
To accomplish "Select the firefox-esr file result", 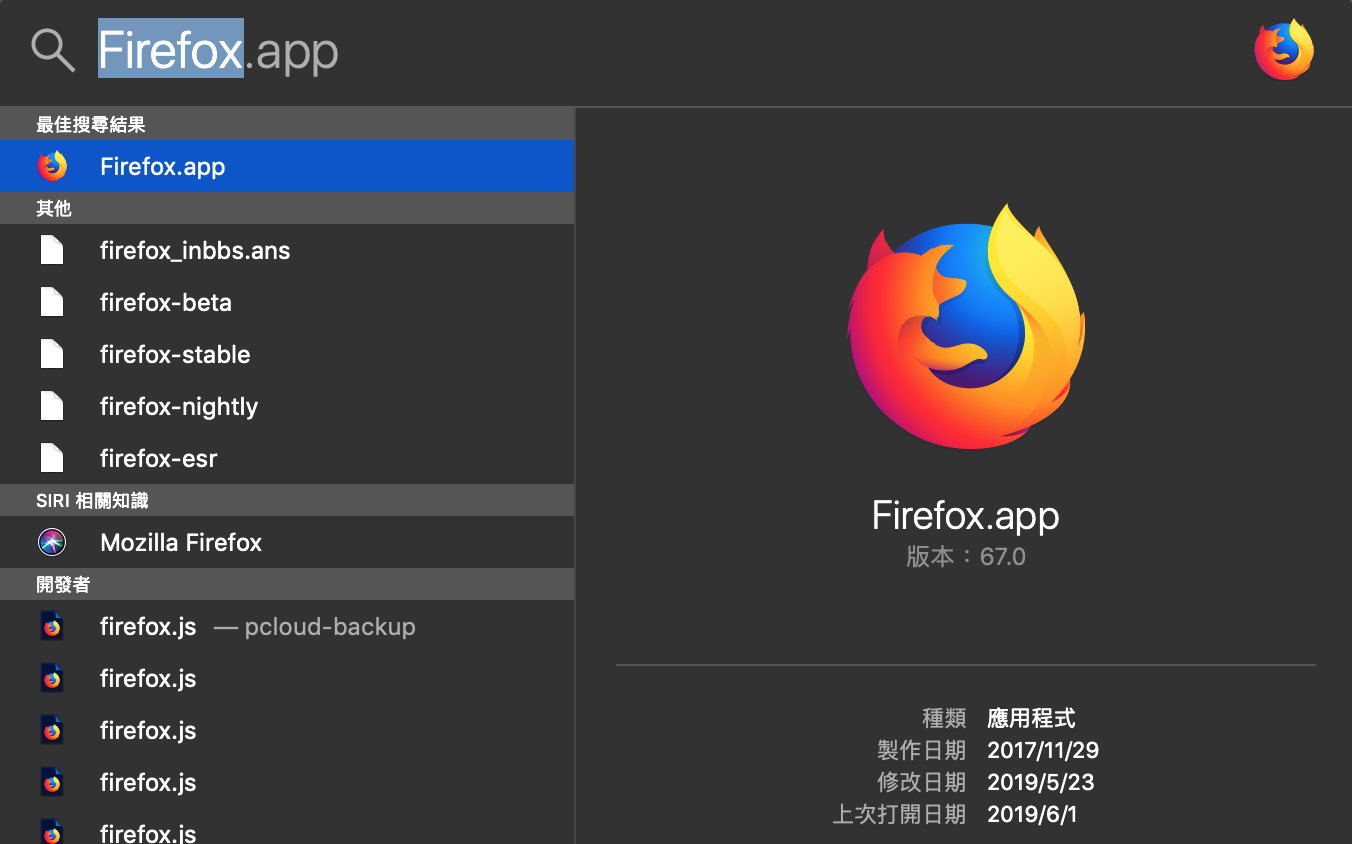I will coord(158,458).
